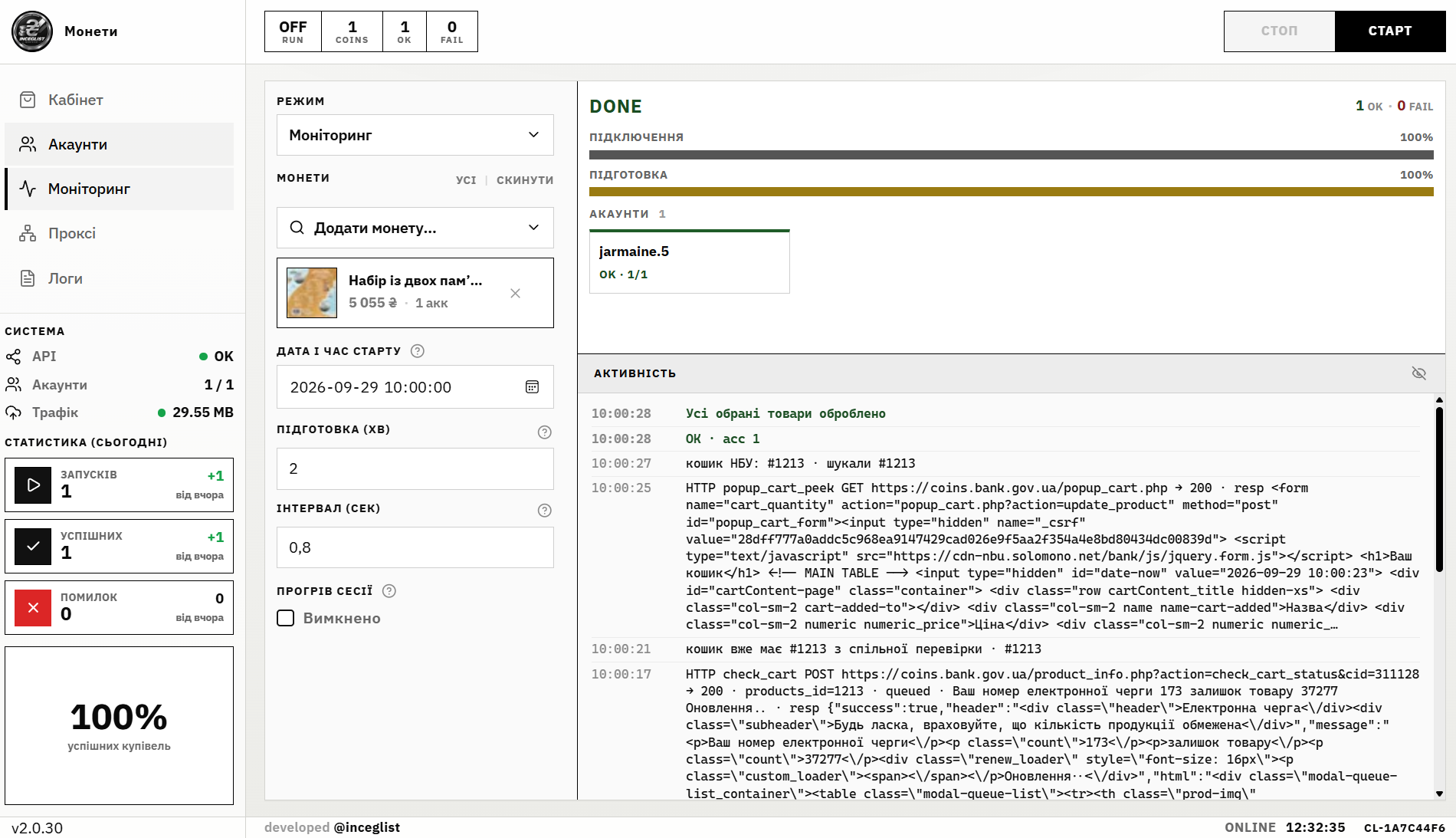Image resolution: width=1456 pixels, height=838 pixels.
Task: Click log entry 'Усі обрані товари оброблено'
Action: click(785, 414)
